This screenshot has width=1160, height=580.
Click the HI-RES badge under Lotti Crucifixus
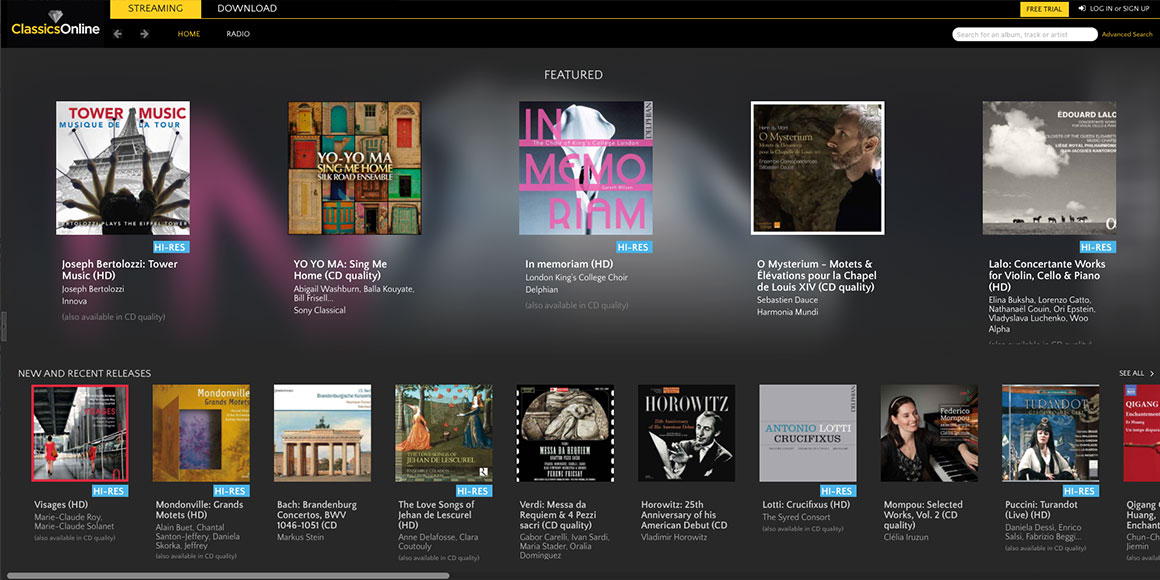[837, 491]
